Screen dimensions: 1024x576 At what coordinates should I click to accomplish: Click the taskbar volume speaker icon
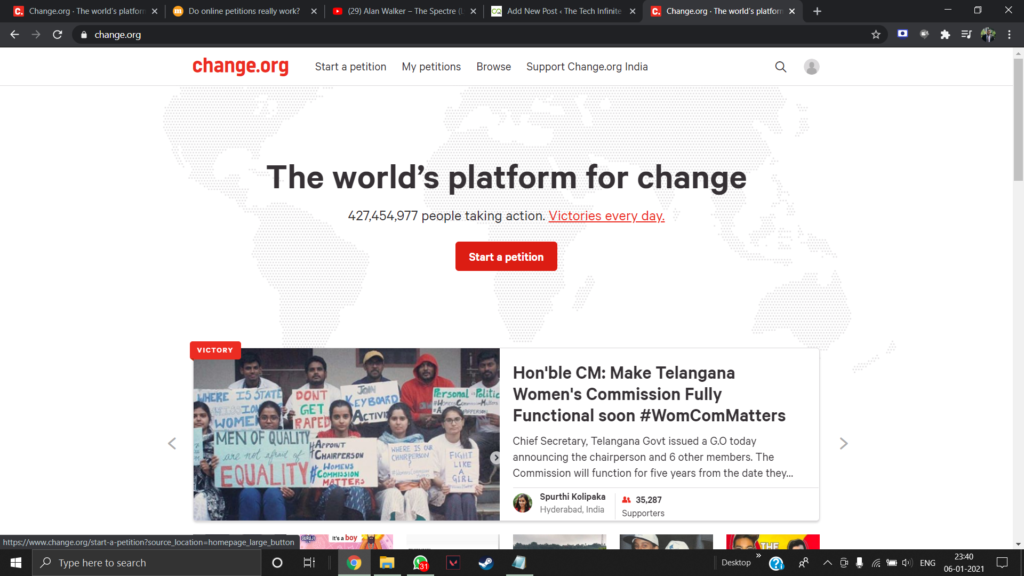pyautogui.click(x=906, y=563)
